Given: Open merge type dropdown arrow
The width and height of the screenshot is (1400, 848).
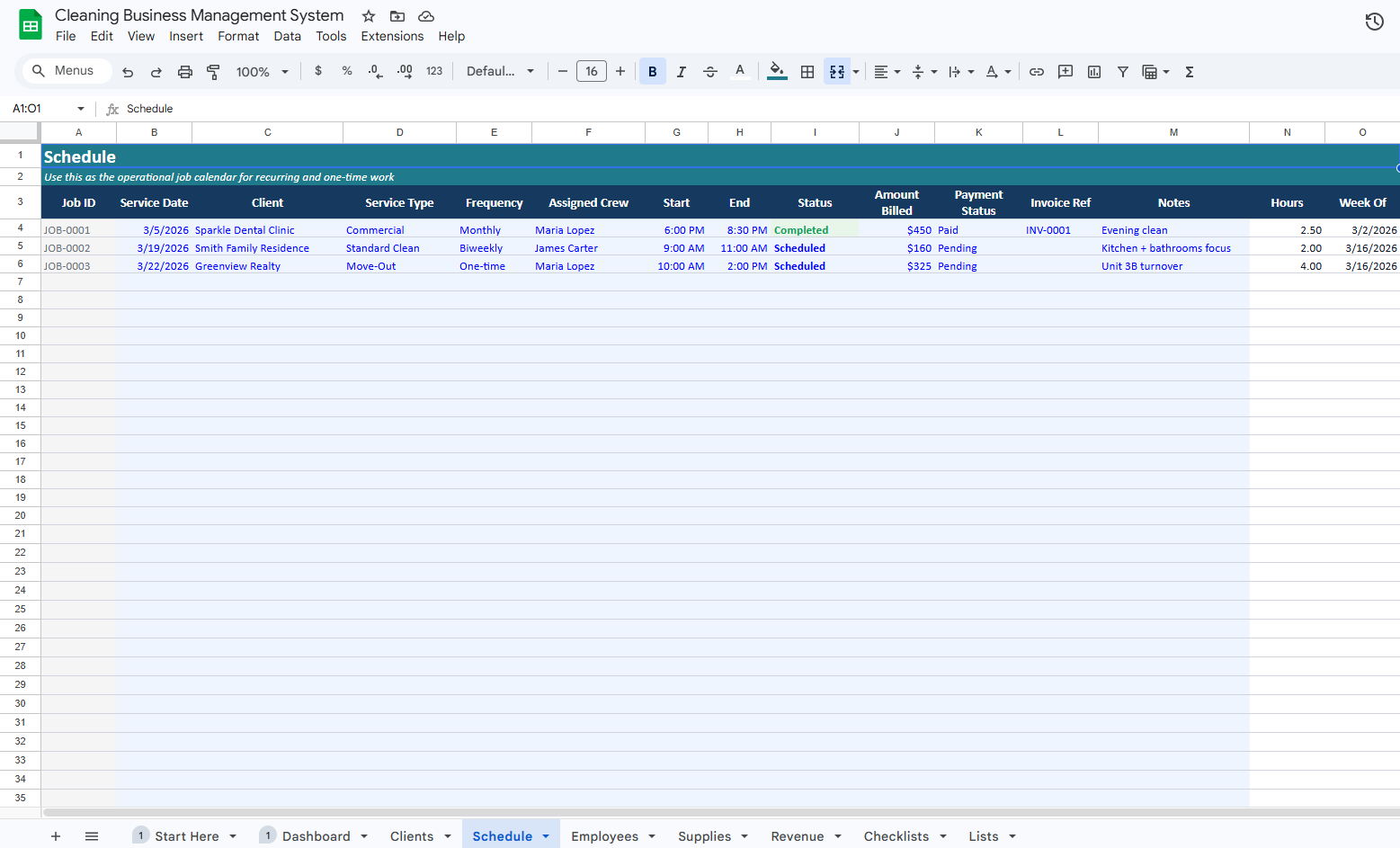Looking at the screenshot, I should (x=856, y=72).
